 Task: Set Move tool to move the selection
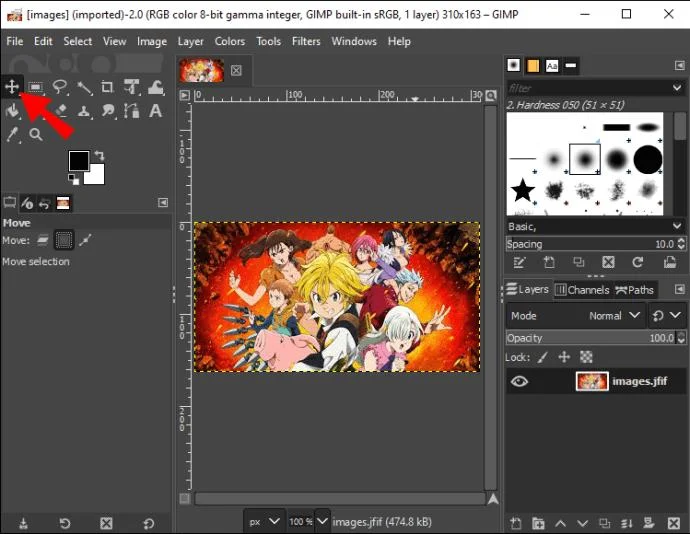pyautogui.click(x=64, y=240)
